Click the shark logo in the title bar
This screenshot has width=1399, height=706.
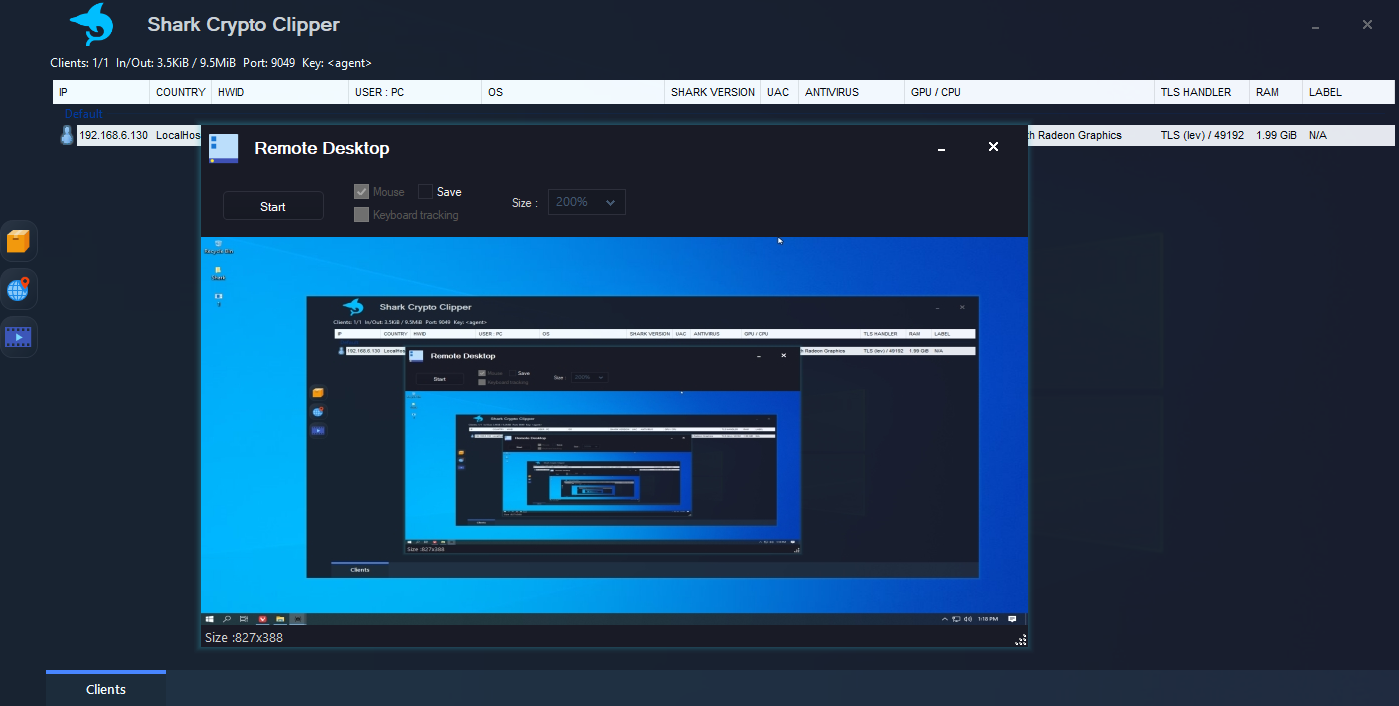click(90, 24)
